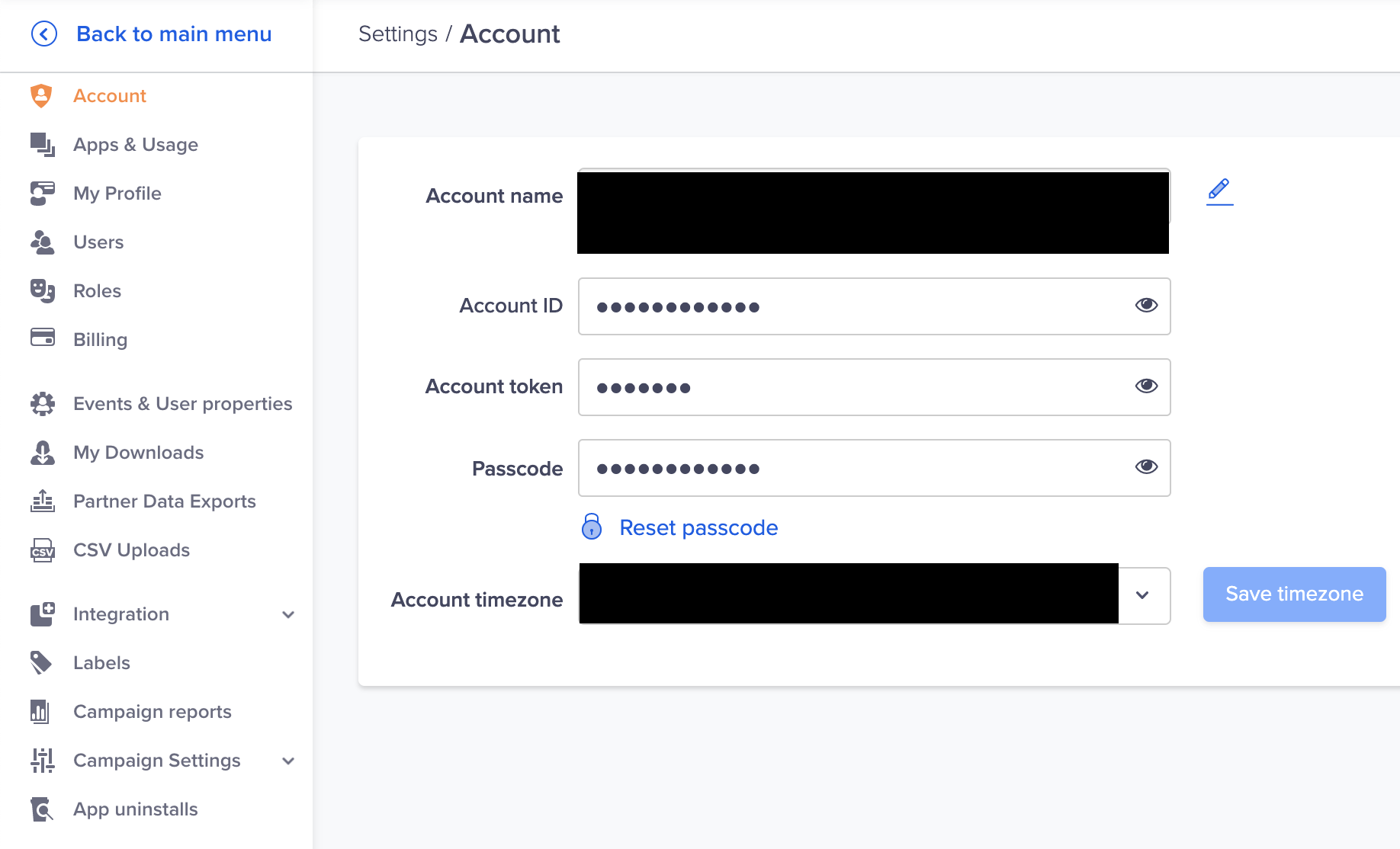Viewport: 1400px width, 849px height.
Task: Select the Campaign reports chart icon
Action: [x=41, y=711]
